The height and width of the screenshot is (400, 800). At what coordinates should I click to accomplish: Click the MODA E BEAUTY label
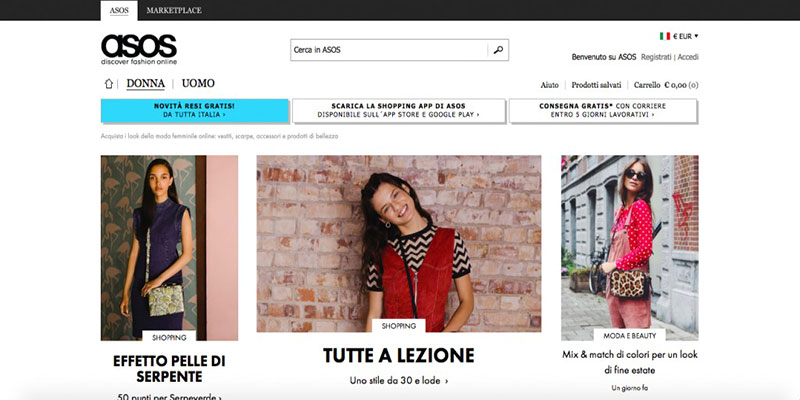[630, 336]
